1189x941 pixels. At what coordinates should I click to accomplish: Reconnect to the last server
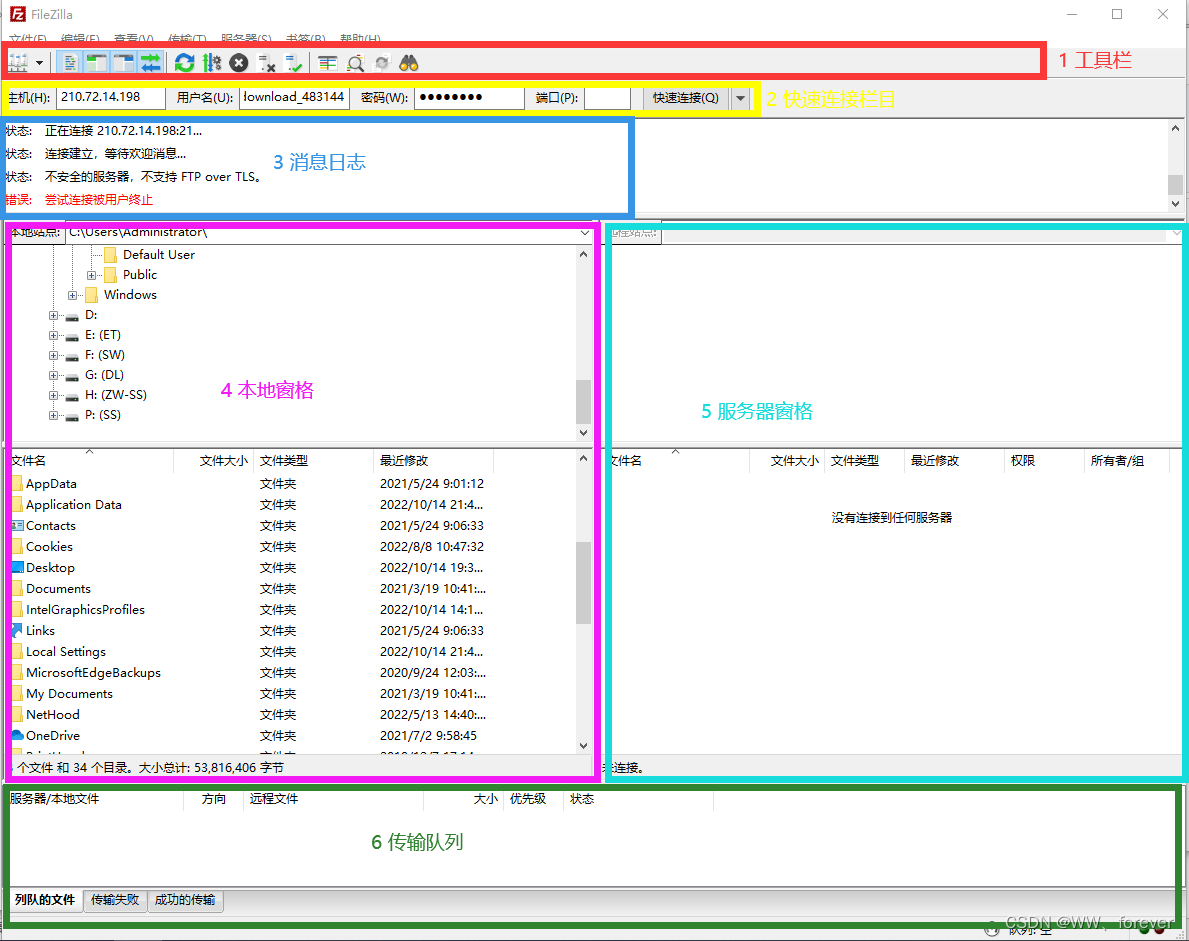click(293, 62)
